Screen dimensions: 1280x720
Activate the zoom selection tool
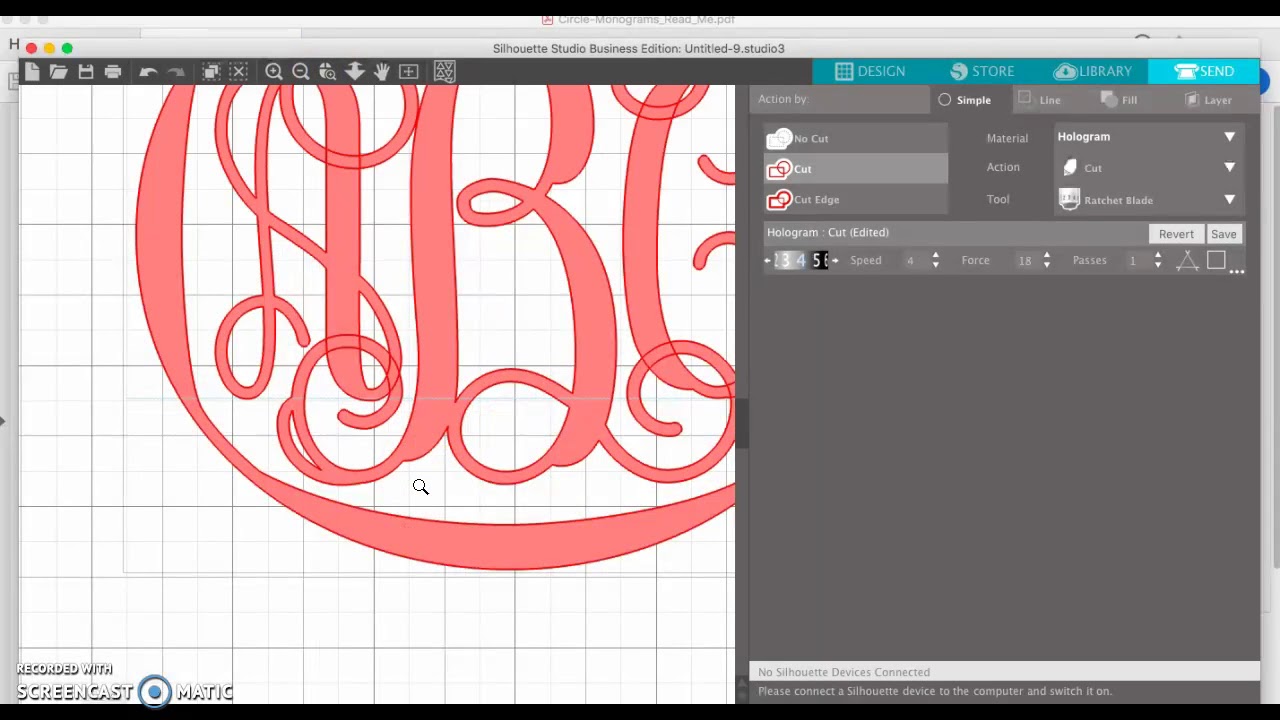pos(327,71)
